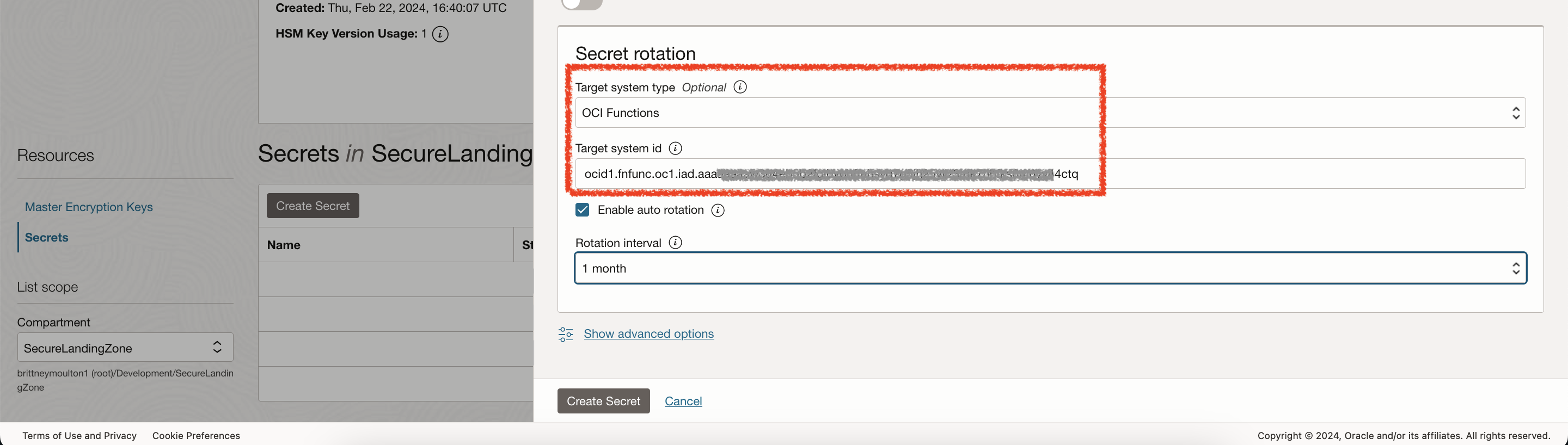This screenshot has height=445, width=1568.
Task: Click the Create Secret submit button
Action: [603, 401]
